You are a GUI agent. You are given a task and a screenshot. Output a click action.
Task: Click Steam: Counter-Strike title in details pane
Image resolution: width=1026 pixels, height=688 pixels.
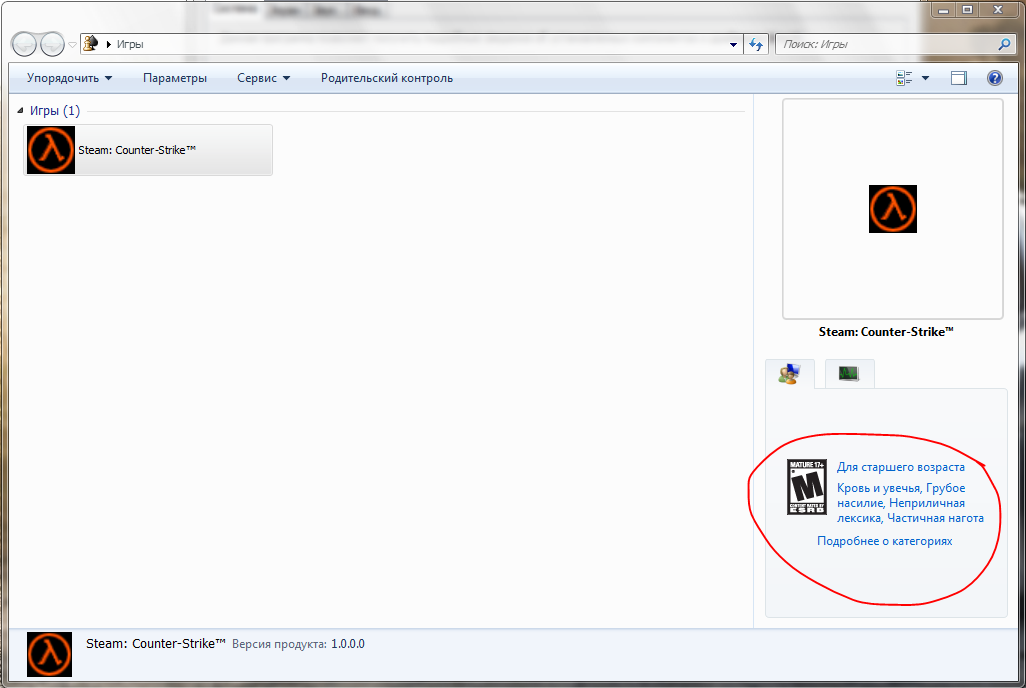pyautogui.click(x=156, y=643)
